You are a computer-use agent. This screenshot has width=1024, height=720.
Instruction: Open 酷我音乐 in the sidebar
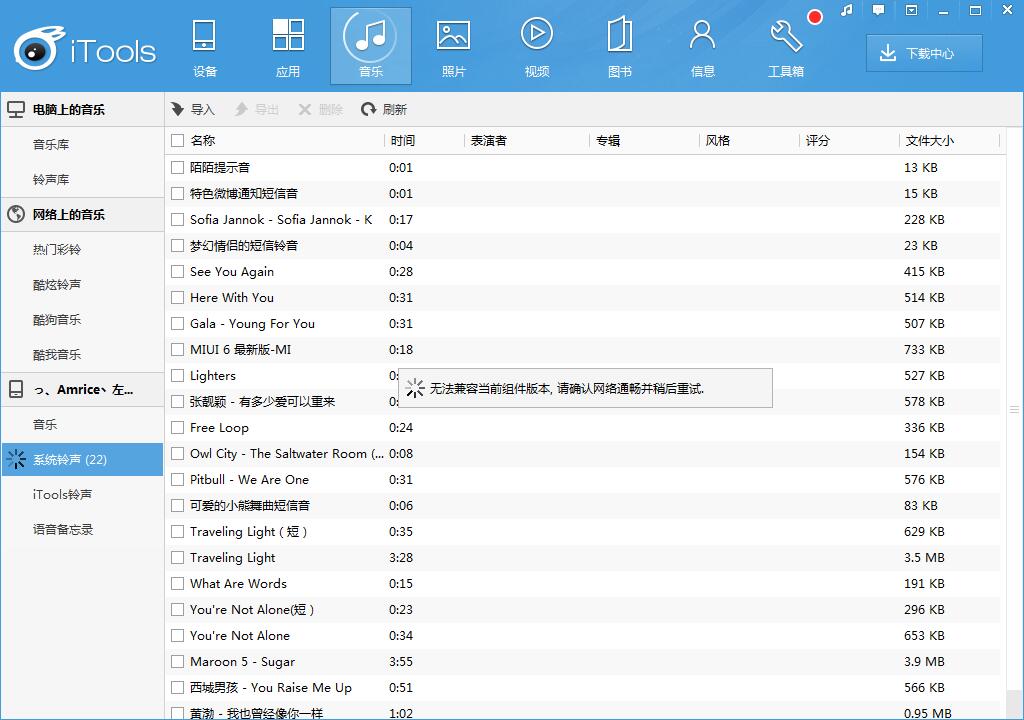pos(57,355)
